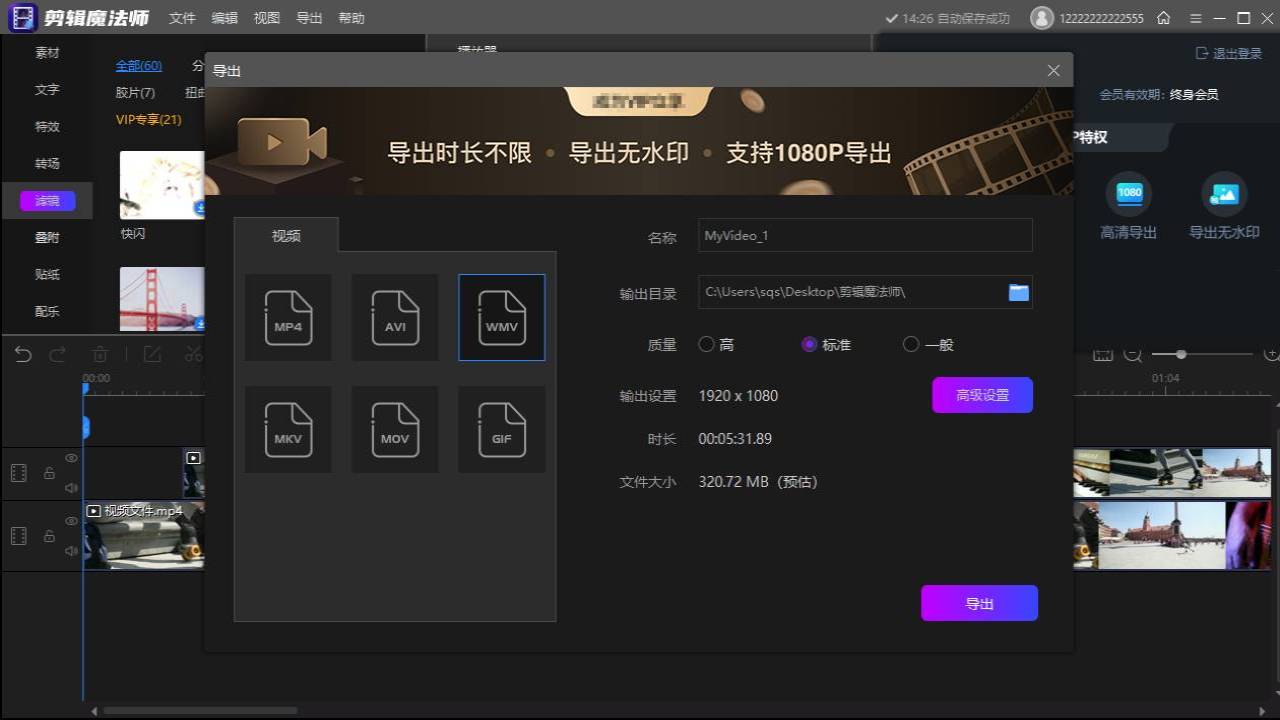
Task: Switch to the 视频 tab in the export dialog
Action: coord(286,236)
